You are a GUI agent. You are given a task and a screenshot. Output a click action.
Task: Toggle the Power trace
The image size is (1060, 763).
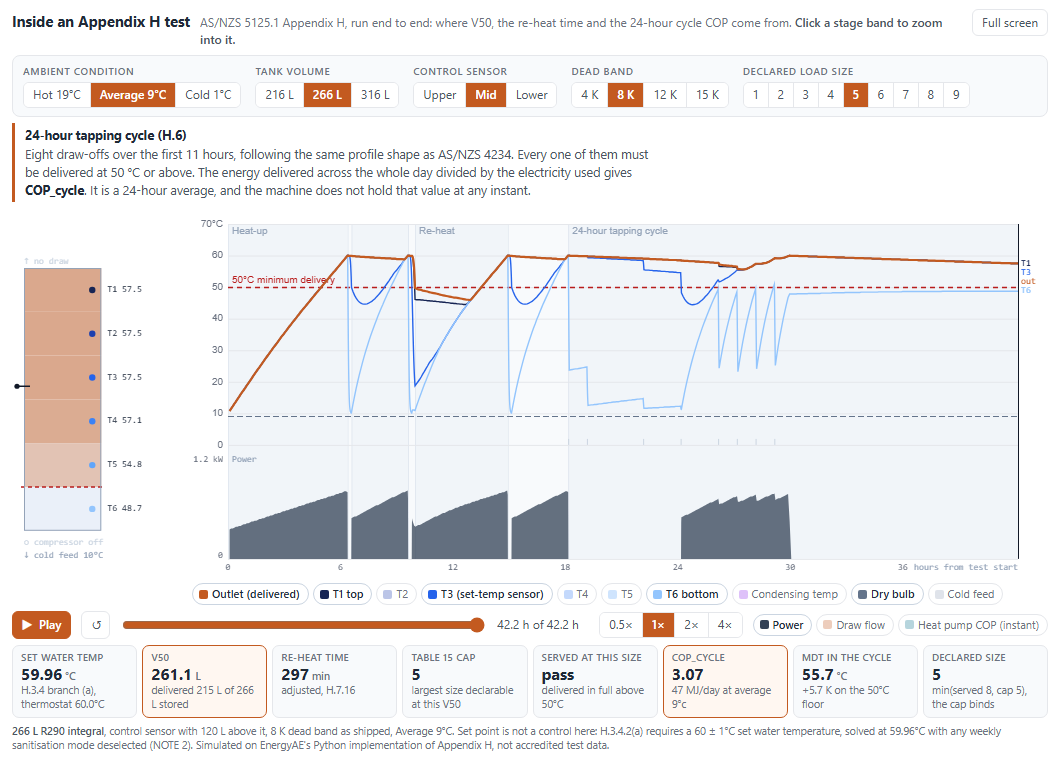click(782, 625)
